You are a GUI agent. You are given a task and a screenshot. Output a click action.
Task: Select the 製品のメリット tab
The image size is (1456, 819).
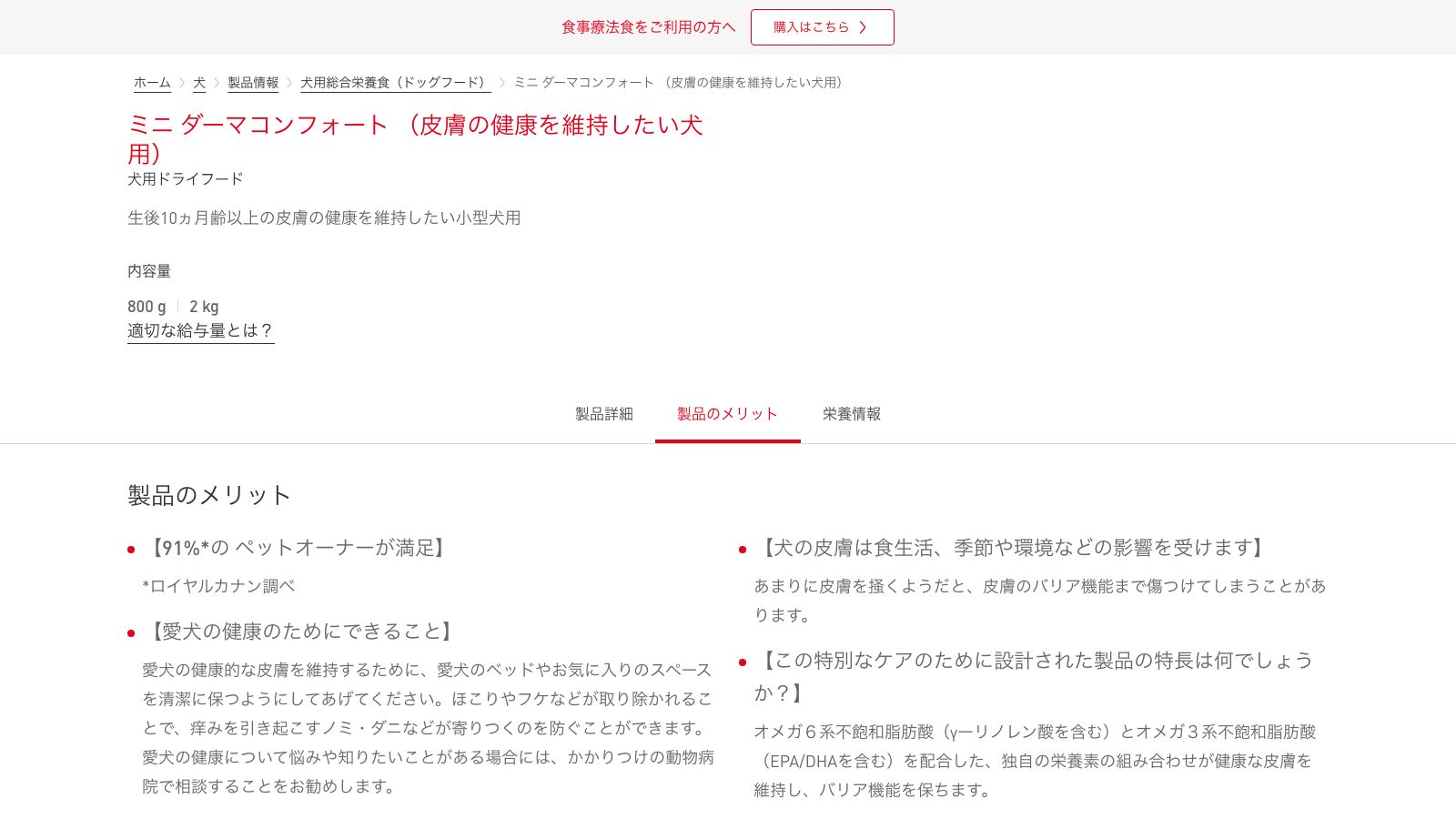coord(728,414)
